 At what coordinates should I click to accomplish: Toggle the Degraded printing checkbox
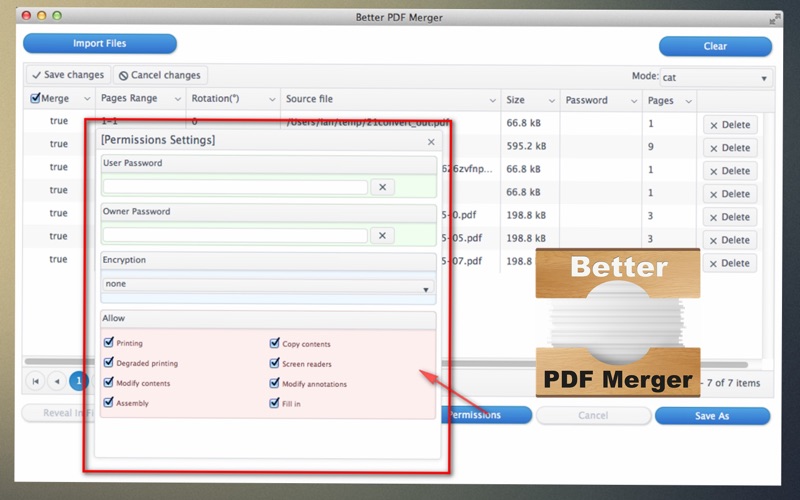[x=109, y=362]
